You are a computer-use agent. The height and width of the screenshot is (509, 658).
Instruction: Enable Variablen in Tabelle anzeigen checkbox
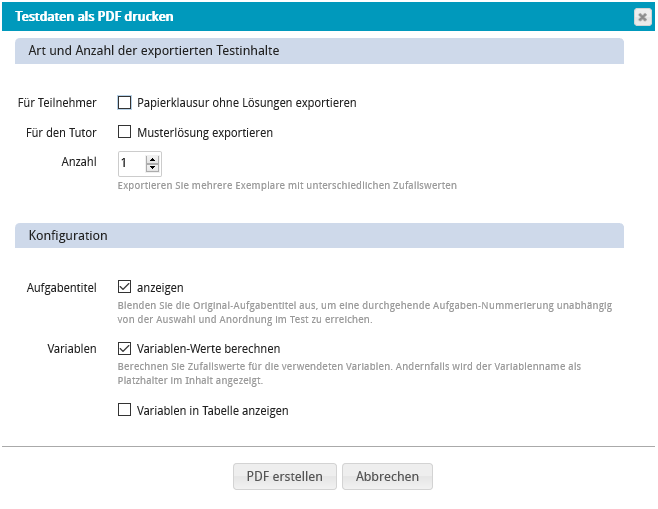click(125, 410)
